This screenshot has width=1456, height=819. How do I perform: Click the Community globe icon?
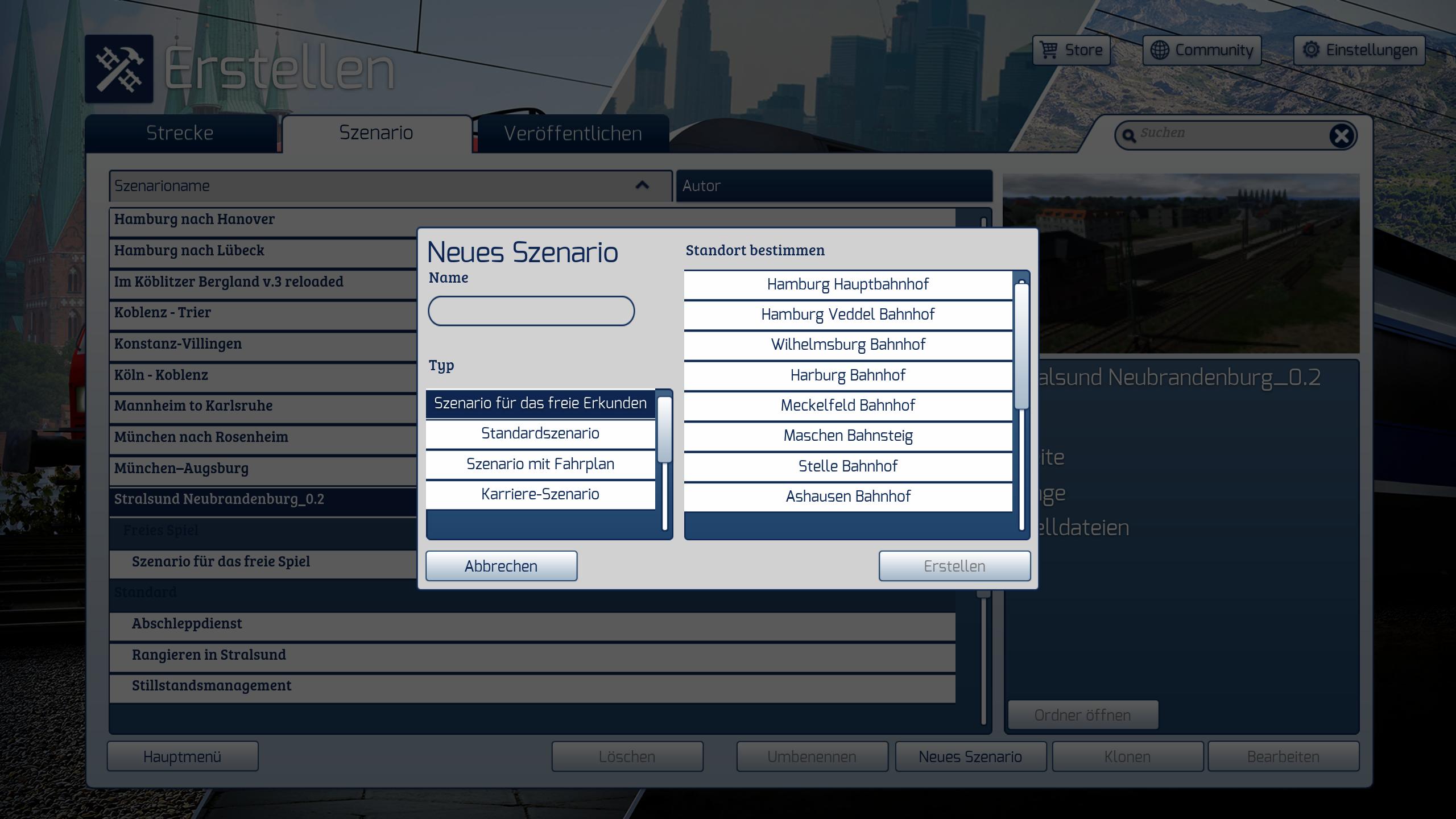[x=1159, y=50]
